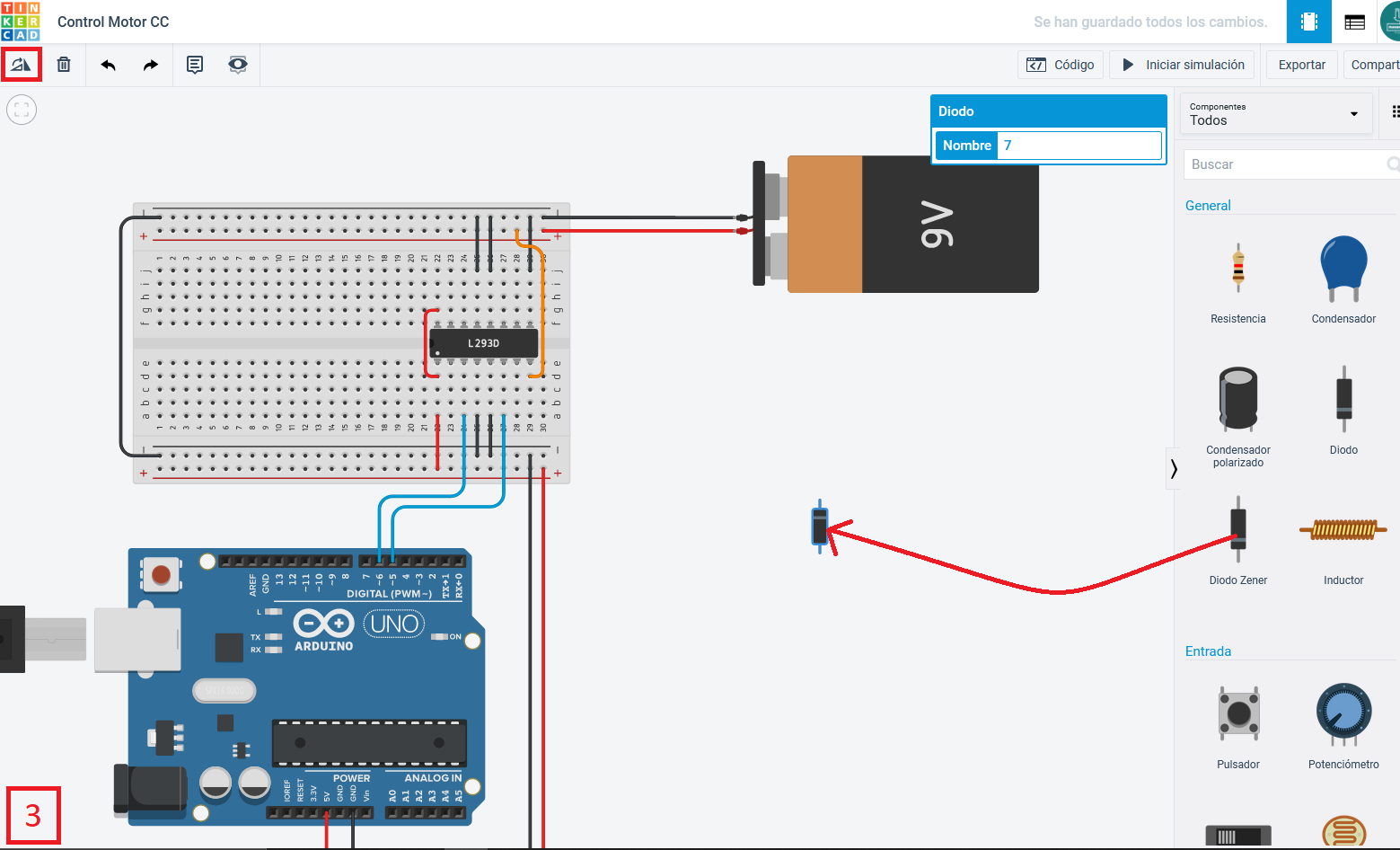Click the Exportar button
Viewport: 1400px width, 850px height.
pyautogui.click(x=1301, y=65)
